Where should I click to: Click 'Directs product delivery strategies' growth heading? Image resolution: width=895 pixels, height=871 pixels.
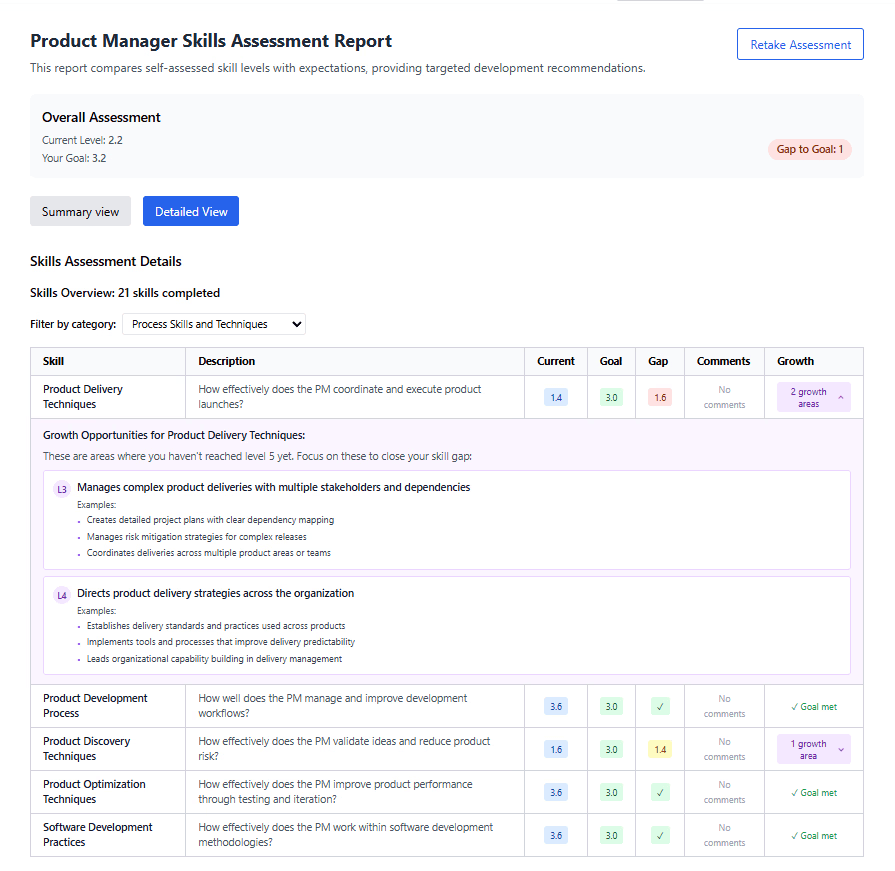215,593
